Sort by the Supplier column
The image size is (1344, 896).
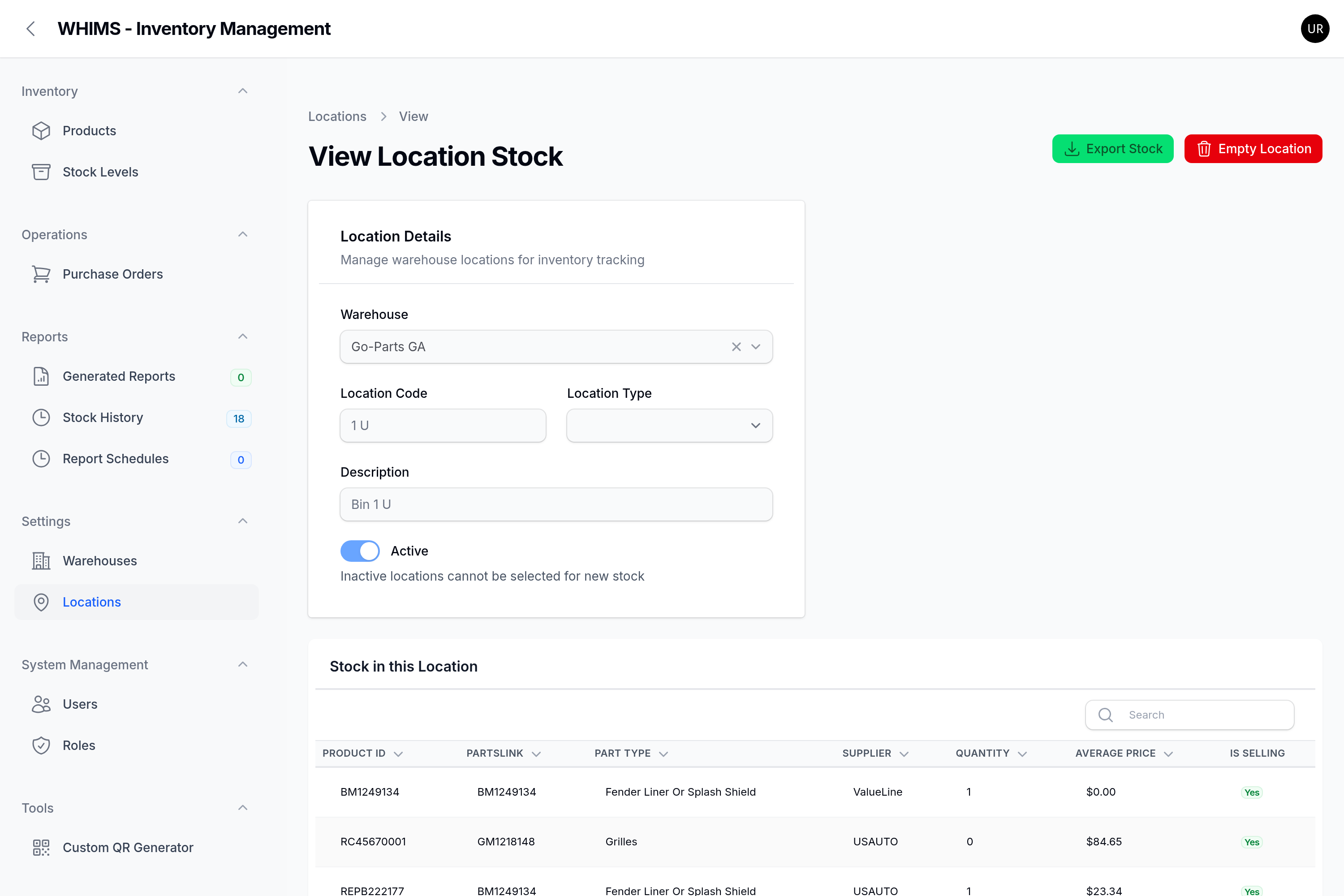[875, 753]
